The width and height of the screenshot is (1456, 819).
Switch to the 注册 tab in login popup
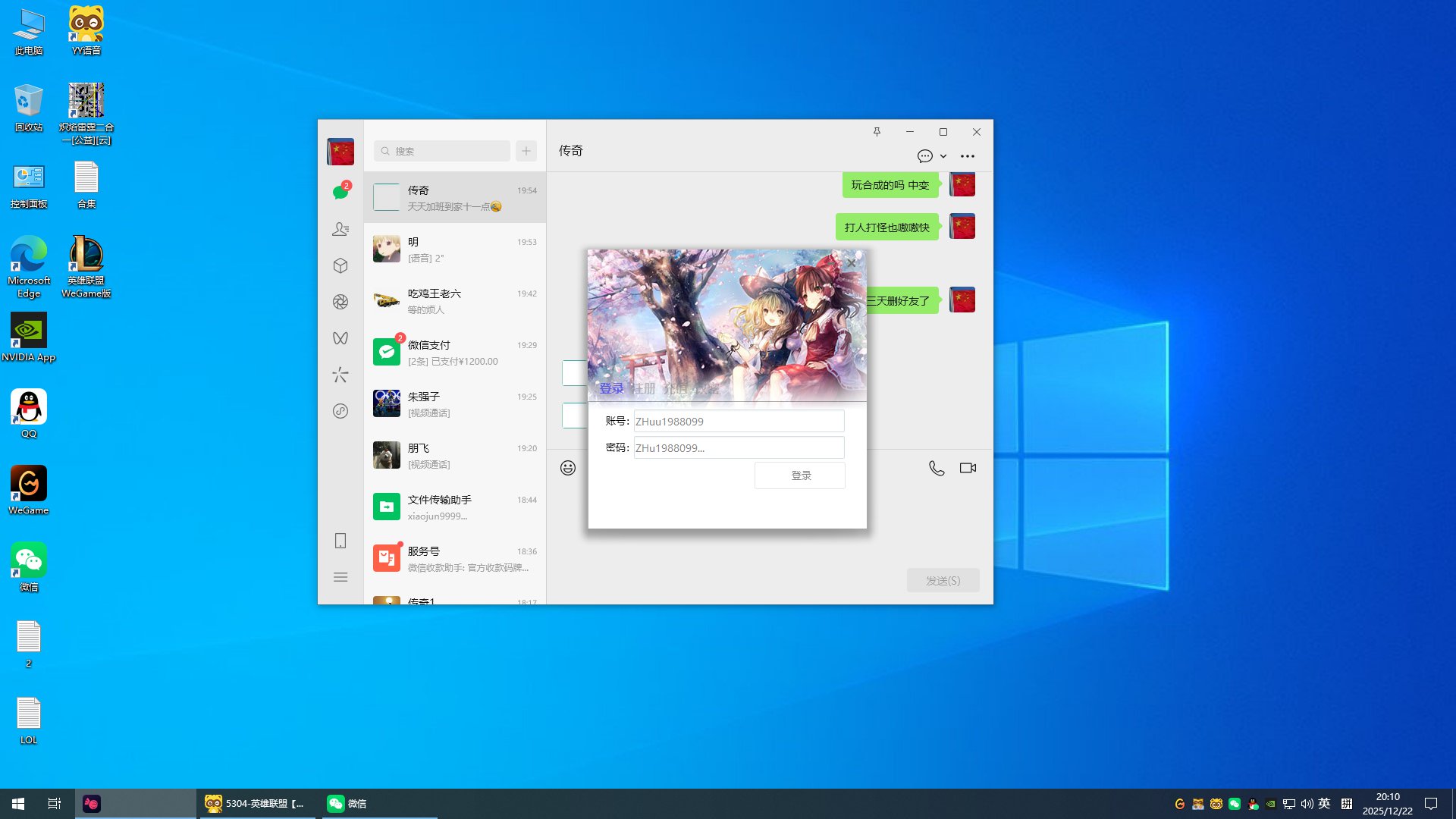tap(644, 388)
